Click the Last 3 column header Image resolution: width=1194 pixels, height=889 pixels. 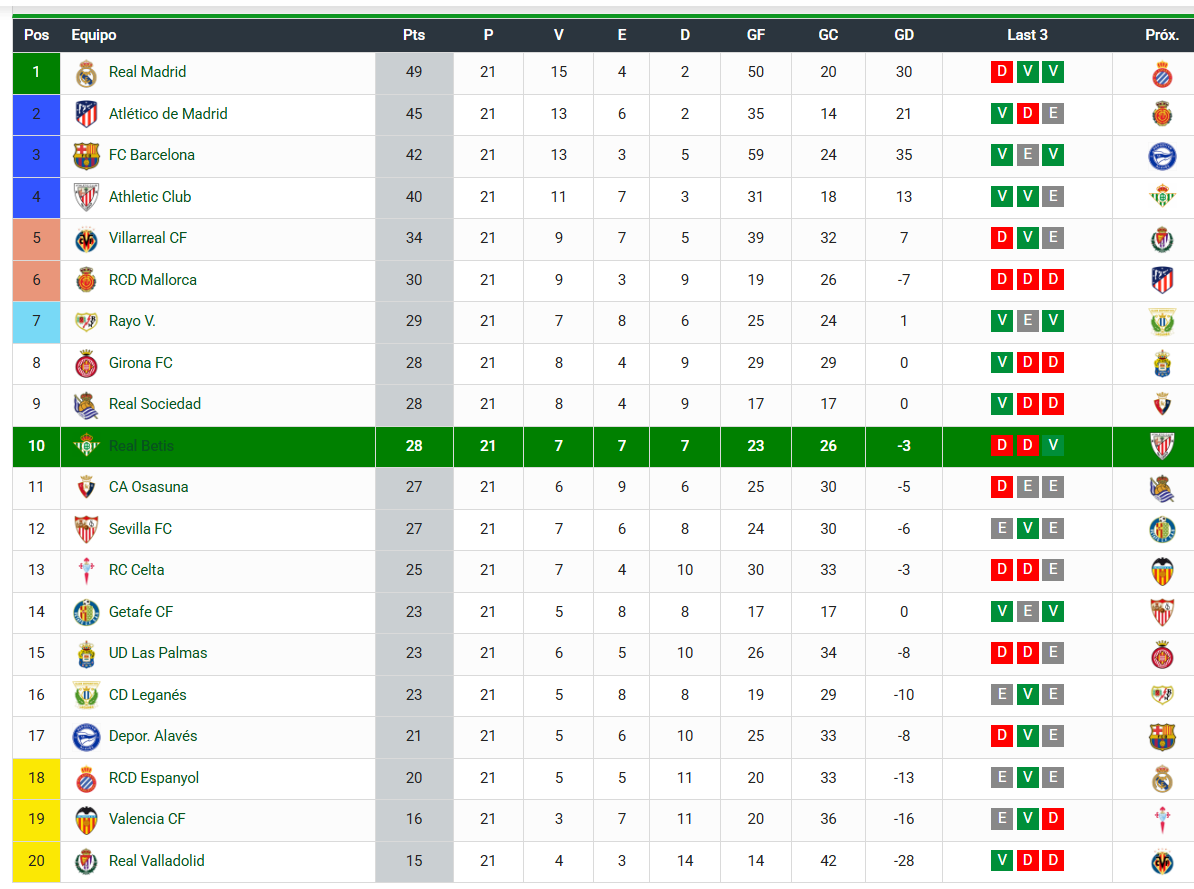[1026, 35]
